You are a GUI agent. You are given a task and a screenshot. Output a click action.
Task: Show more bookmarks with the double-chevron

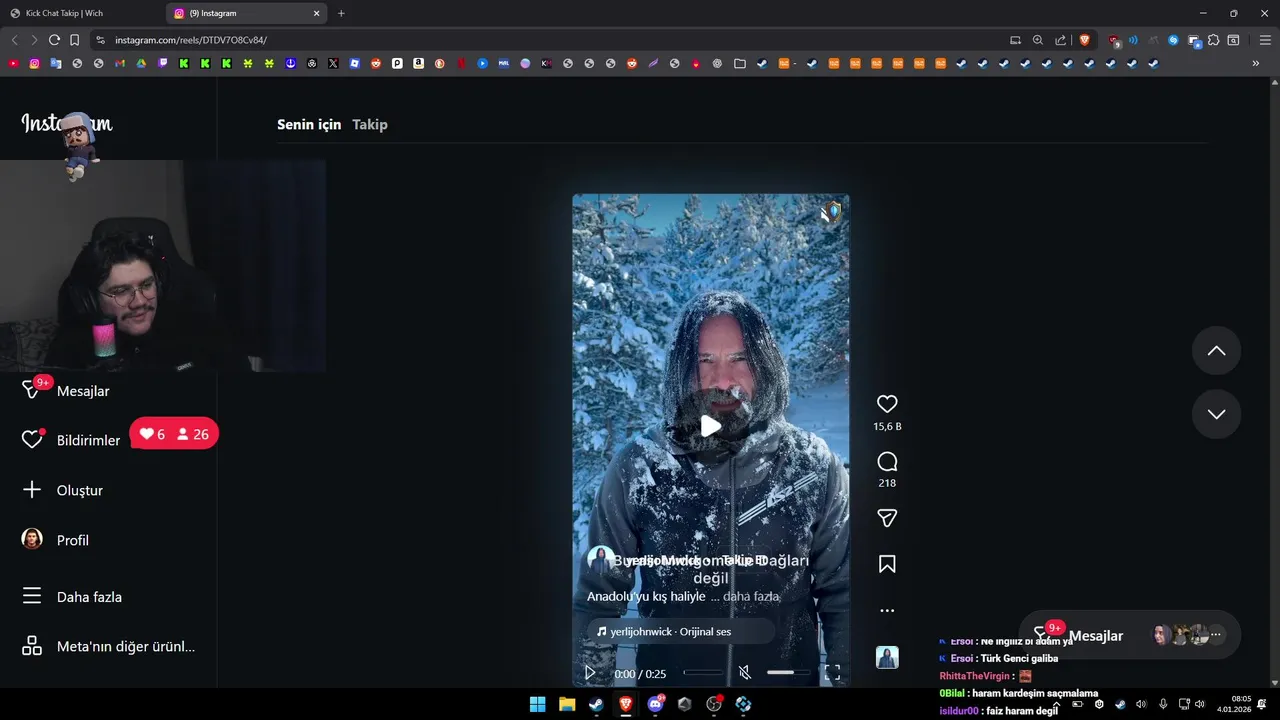click(1255, 63)
